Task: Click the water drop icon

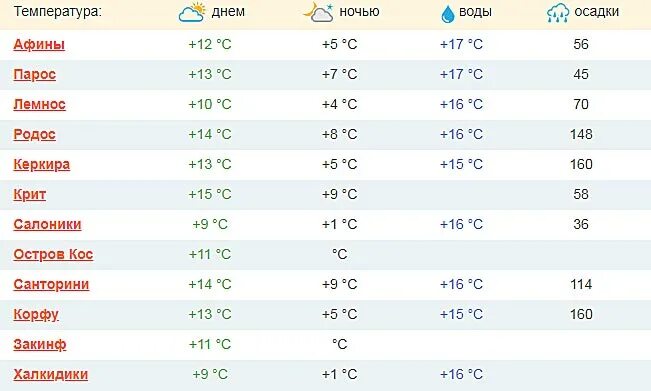Action: tap(448, 14)
